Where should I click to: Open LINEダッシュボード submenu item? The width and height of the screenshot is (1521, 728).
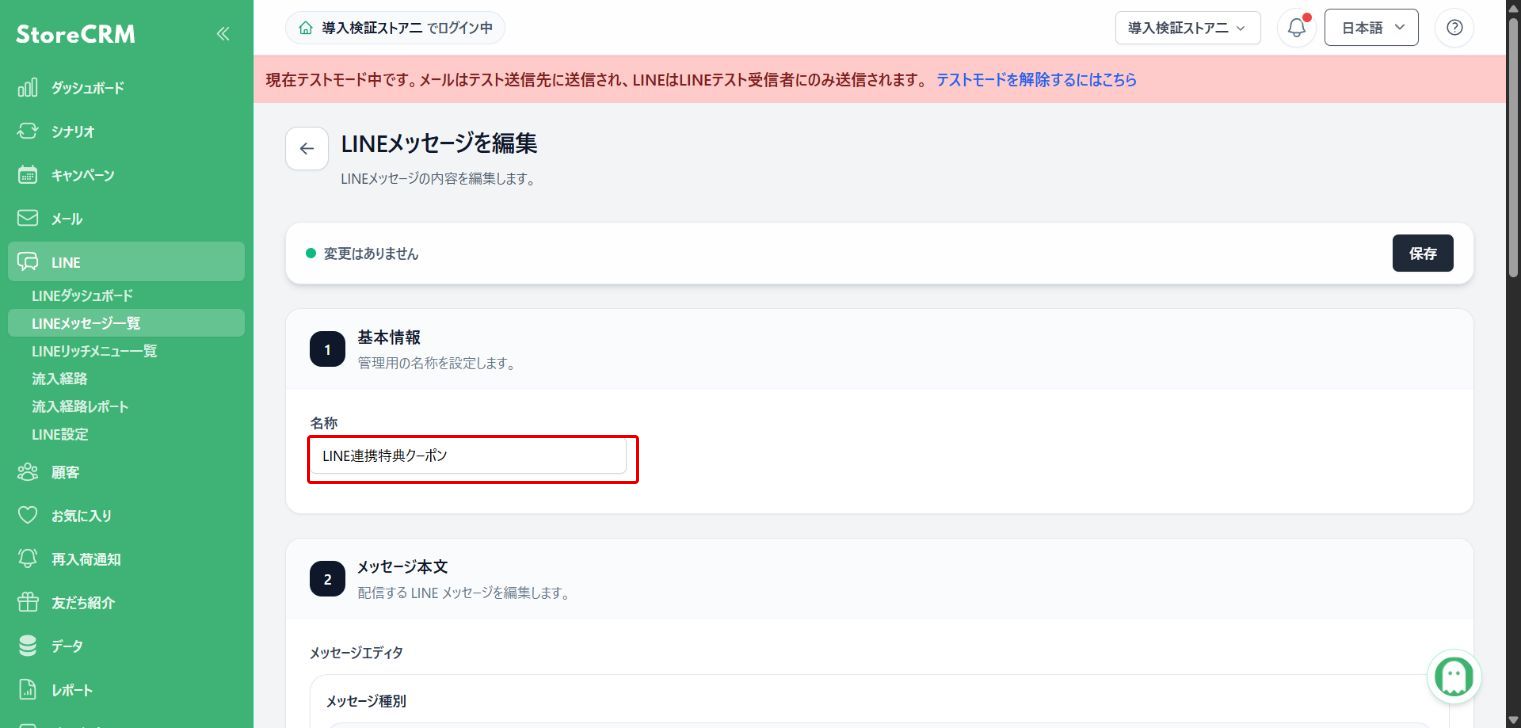(82, 296)
